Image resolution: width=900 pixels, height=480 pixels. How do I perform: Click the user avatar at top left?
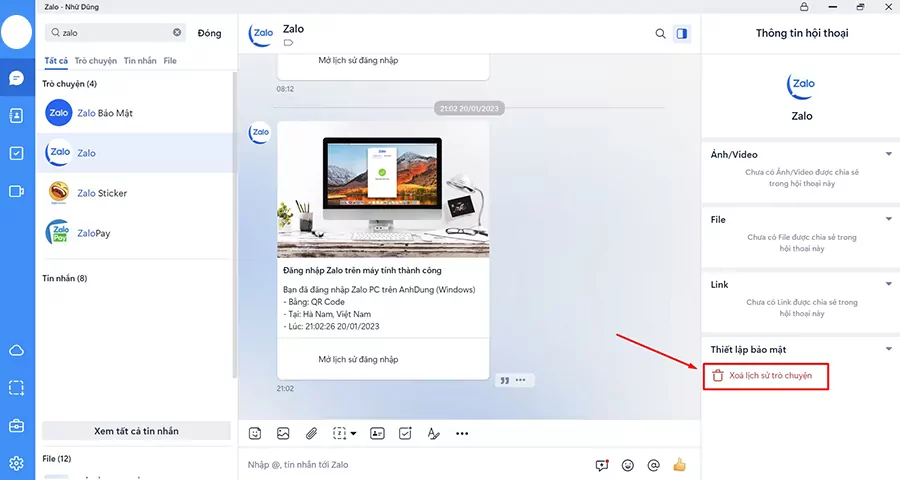point(17,33)
